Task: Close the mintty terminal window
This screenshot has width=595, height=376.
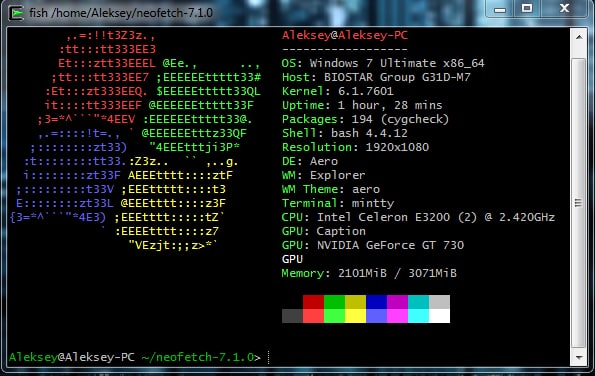Action: tap(564, 9)
